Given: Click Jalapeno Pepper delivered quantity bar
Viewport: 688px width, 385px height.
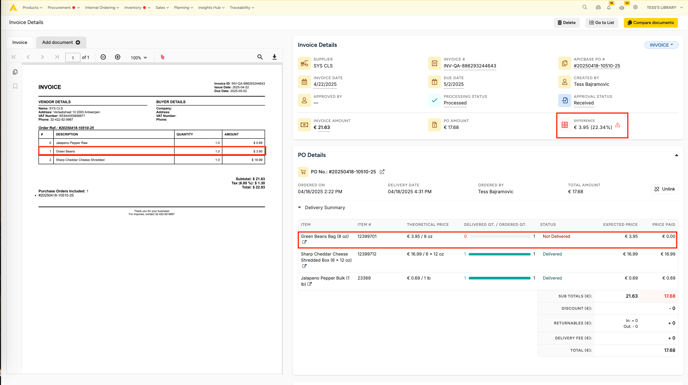Looking at the screenshot, I should [499, 278].
